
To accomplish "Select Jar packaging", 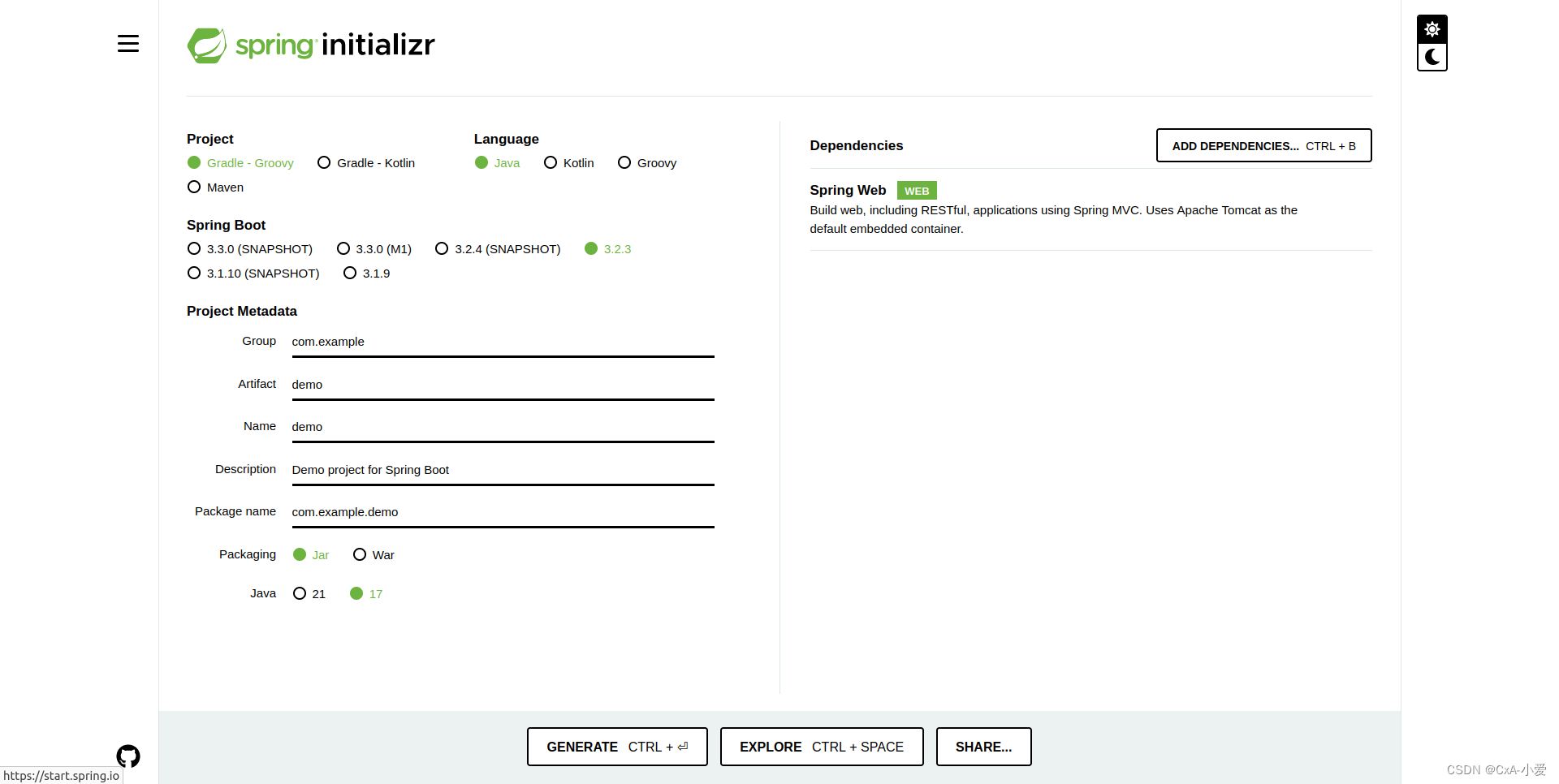I will click(311, 555).
